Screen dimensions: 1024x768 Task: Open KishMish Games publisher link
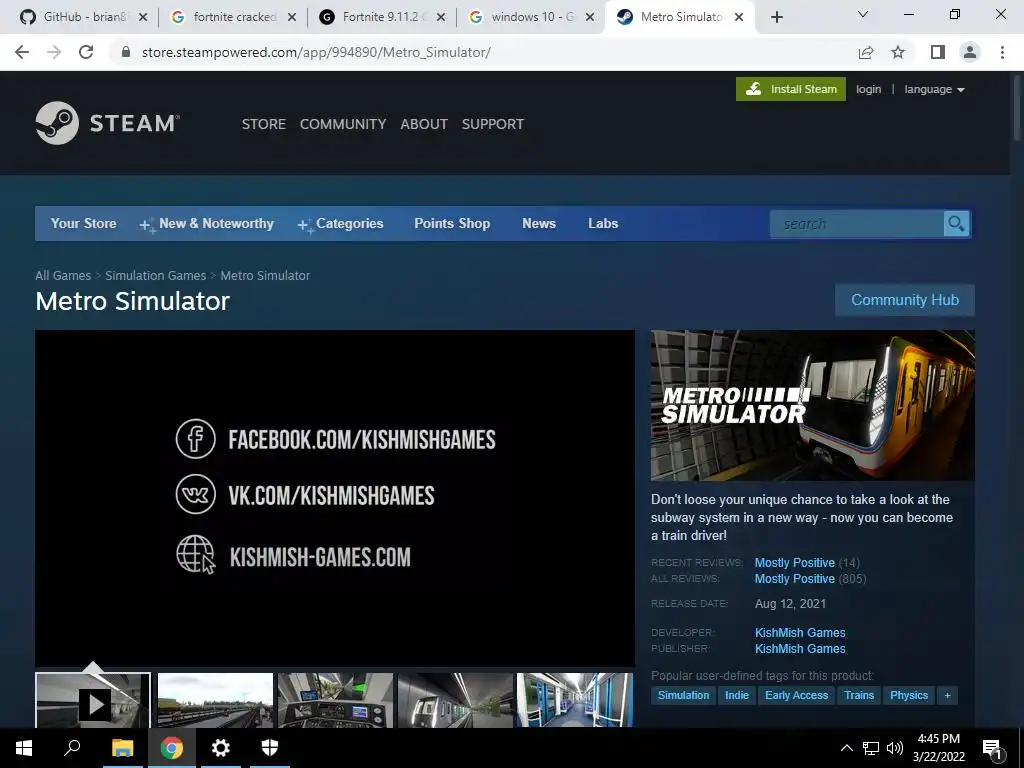(x=800, y=649)
